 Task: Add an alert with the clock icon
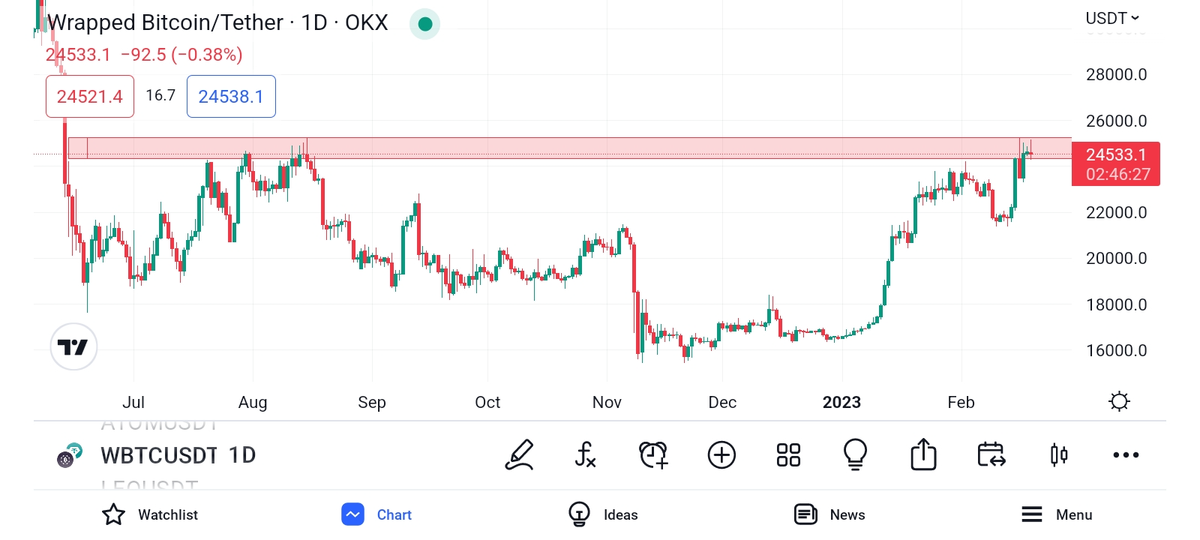[653, 455]
